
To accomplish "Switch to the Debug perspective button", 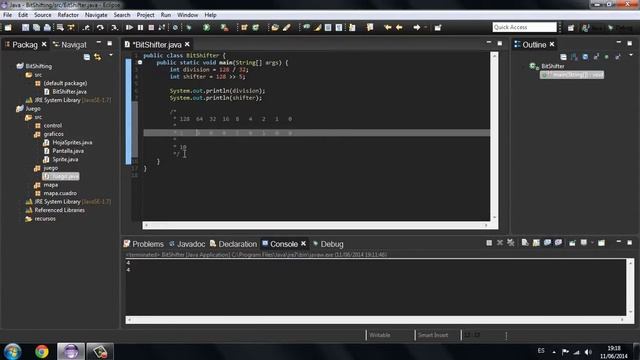I will (x=620, y=27).
